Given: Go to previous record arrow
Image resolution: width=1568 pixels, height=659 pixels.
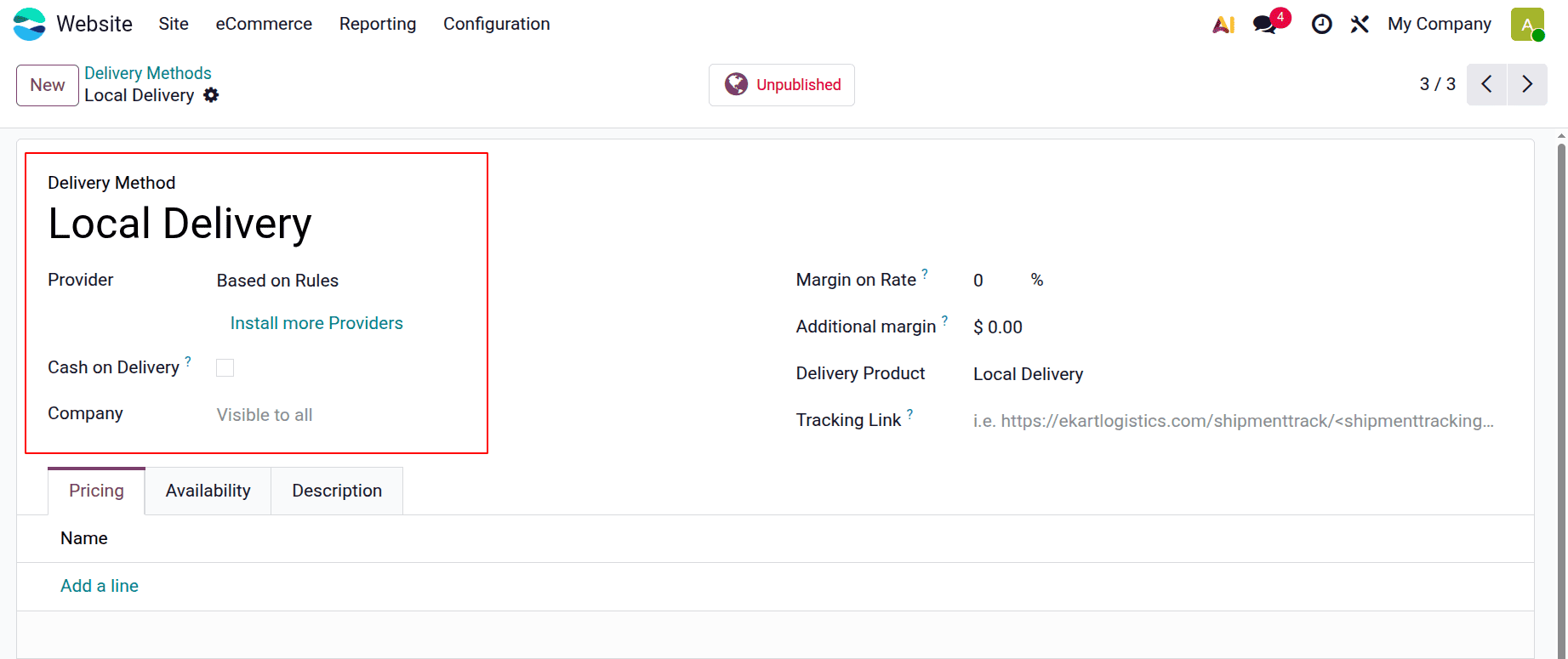Looking at the screenshot, I should coord(1486,84).
